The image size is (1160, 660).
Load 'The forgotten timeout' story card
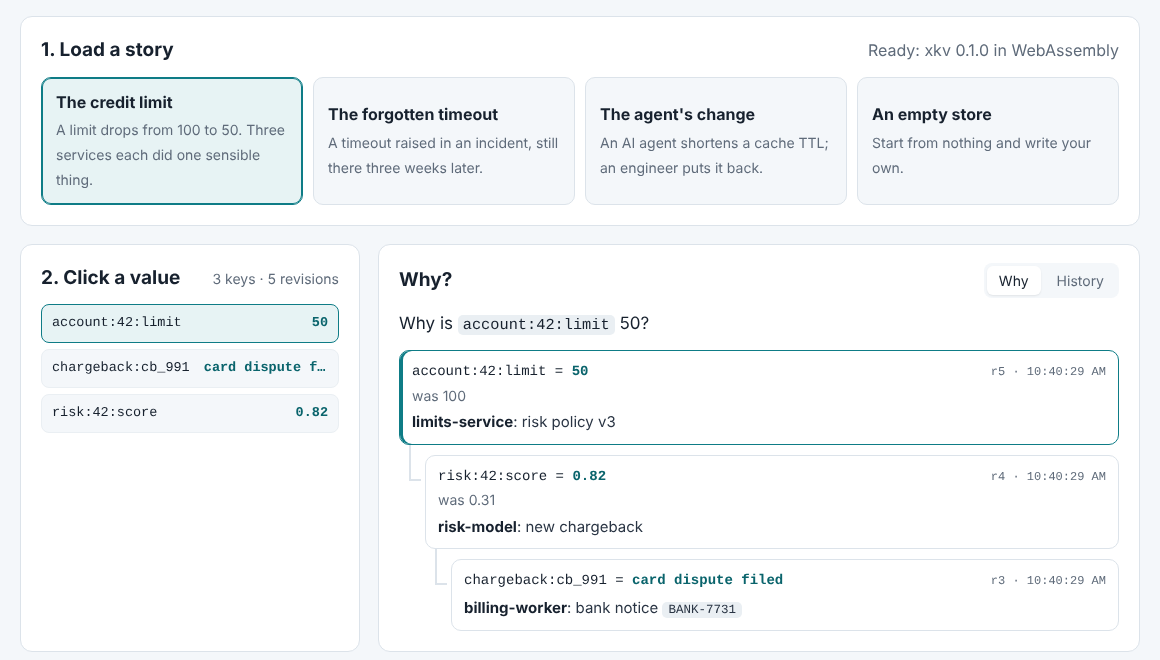click(x=444, y=141)
